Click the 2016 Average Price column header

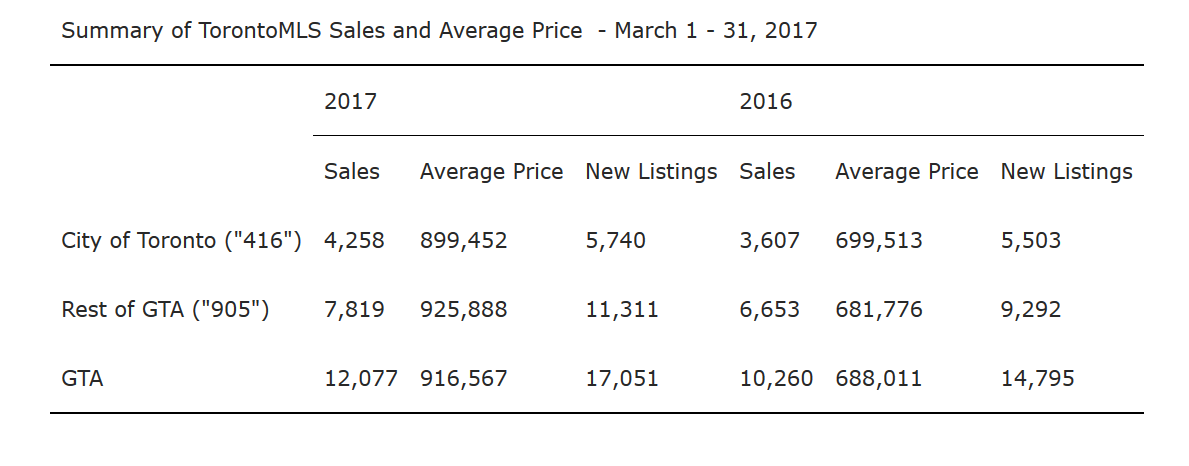[907, 172]
